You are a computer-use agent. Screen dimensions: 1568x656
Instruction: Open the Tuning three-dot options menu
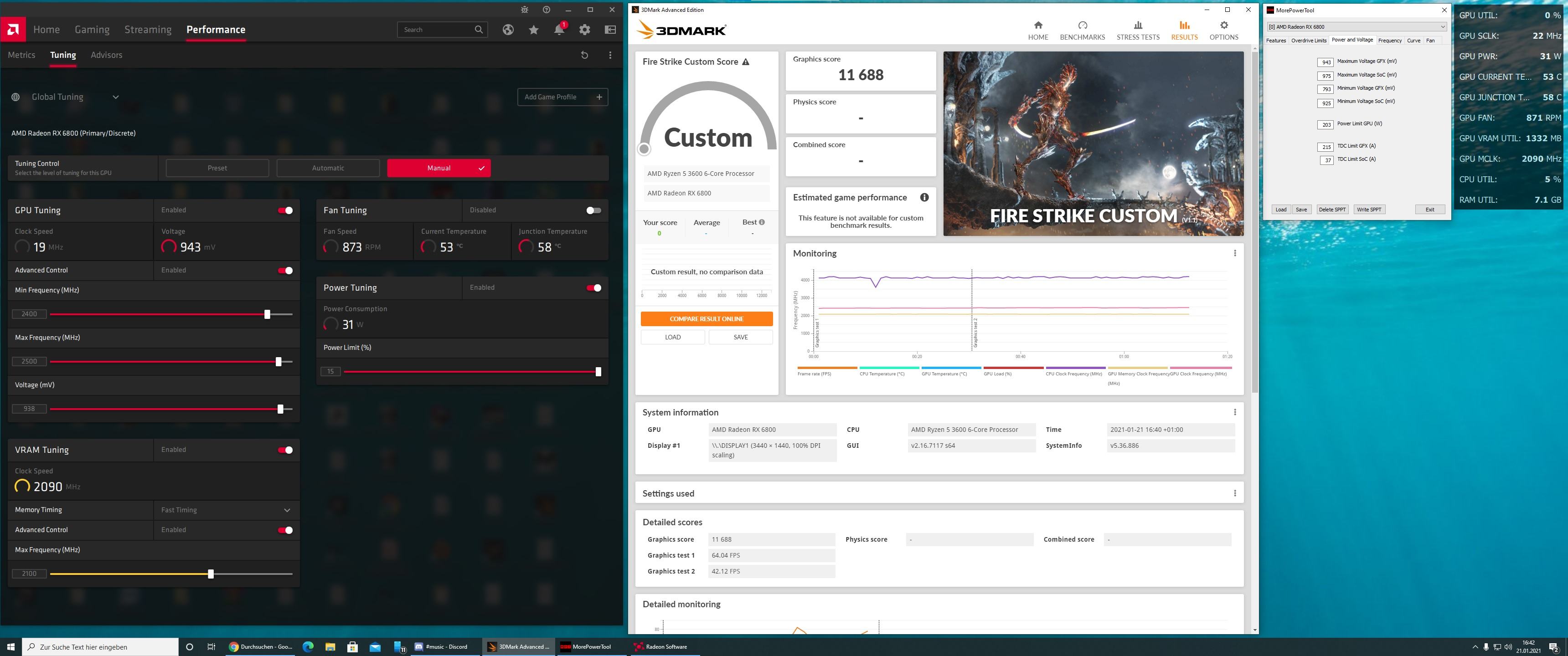tap(610, 55)
